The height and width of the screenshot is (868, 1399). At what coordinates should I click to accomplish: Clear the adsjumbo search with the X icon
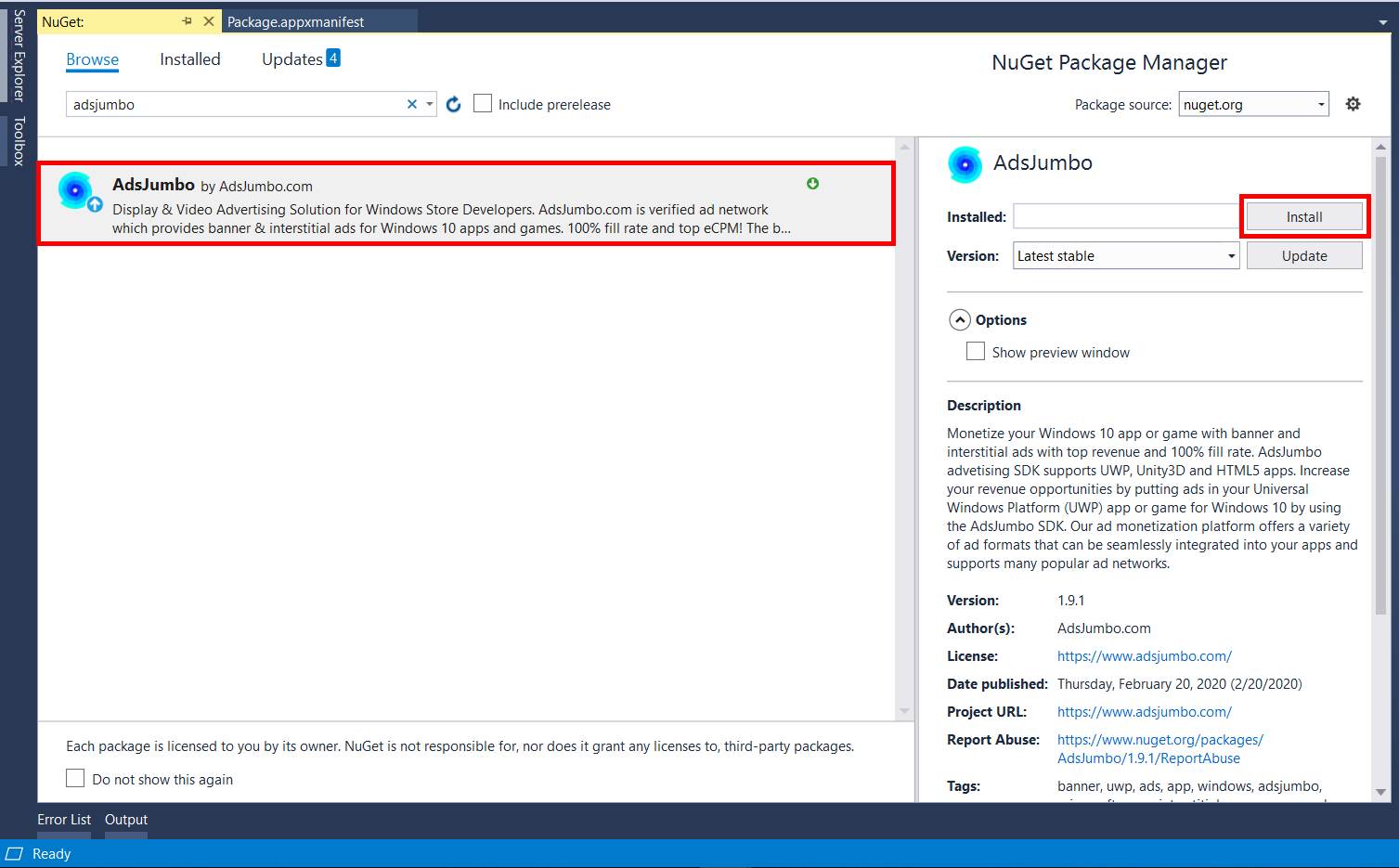412,104
